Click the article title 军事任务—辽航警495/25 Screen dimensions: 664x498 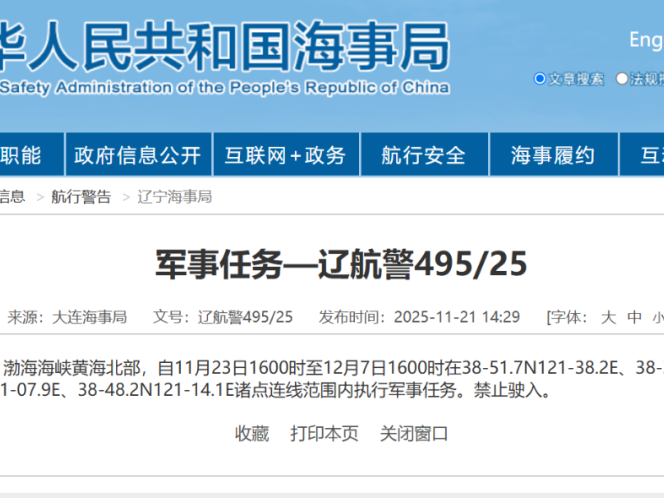point(340,264)
